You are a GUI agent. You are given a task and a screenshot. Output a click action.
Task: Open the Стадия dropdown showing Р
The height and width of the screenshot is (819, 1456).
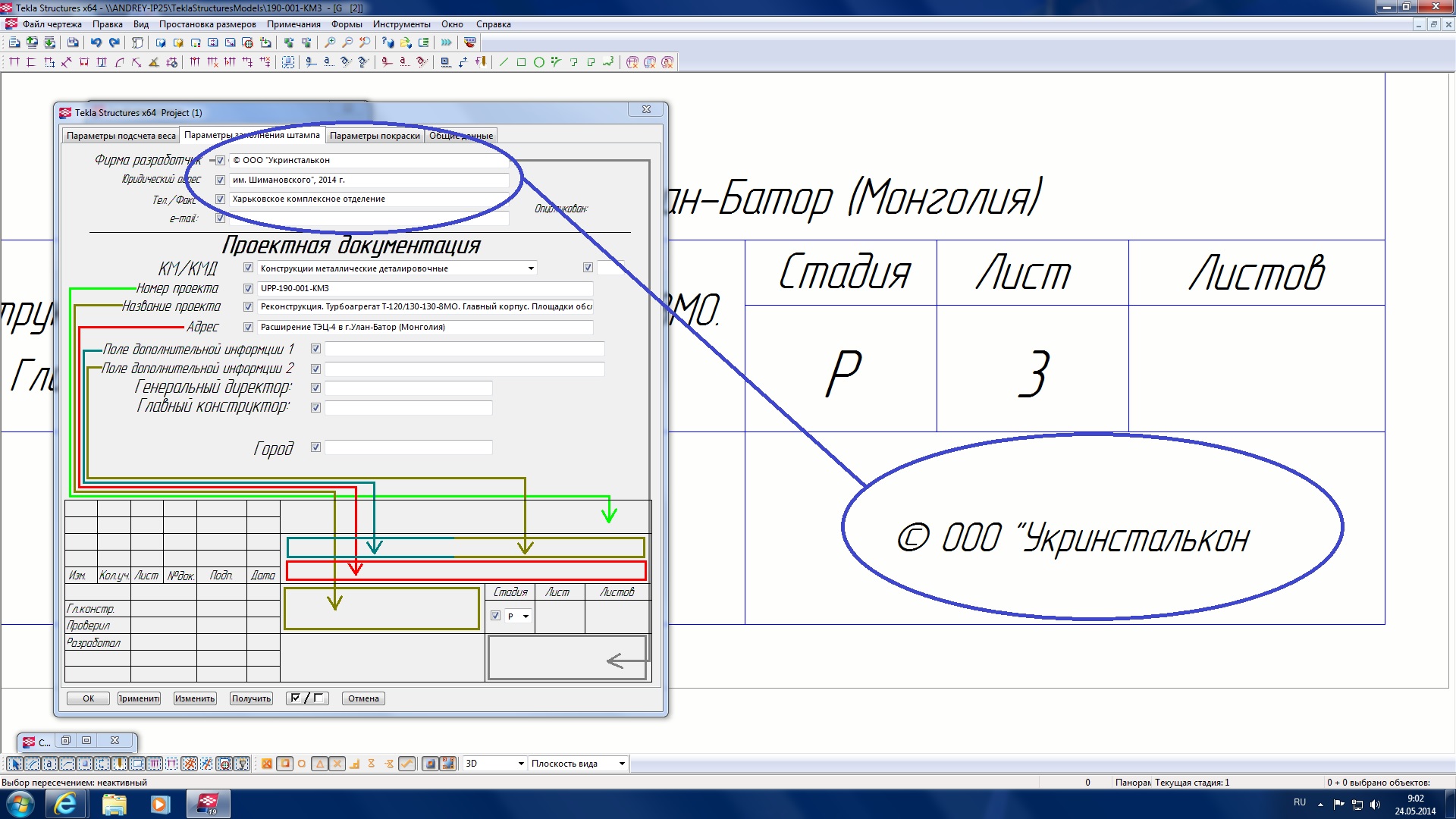[x=526, y=617]
